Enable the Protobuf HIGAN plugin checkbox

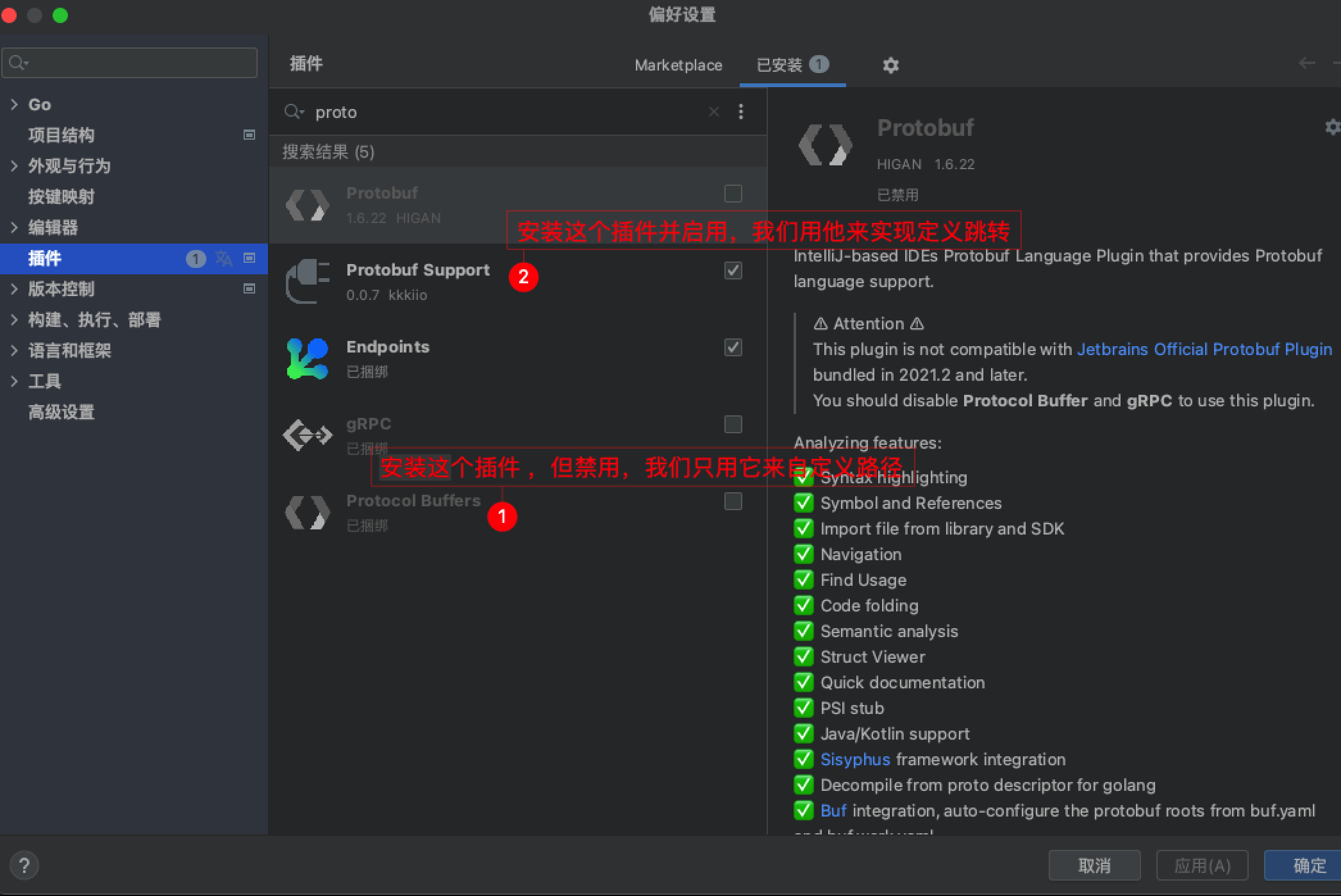click(x=733, y=194)
